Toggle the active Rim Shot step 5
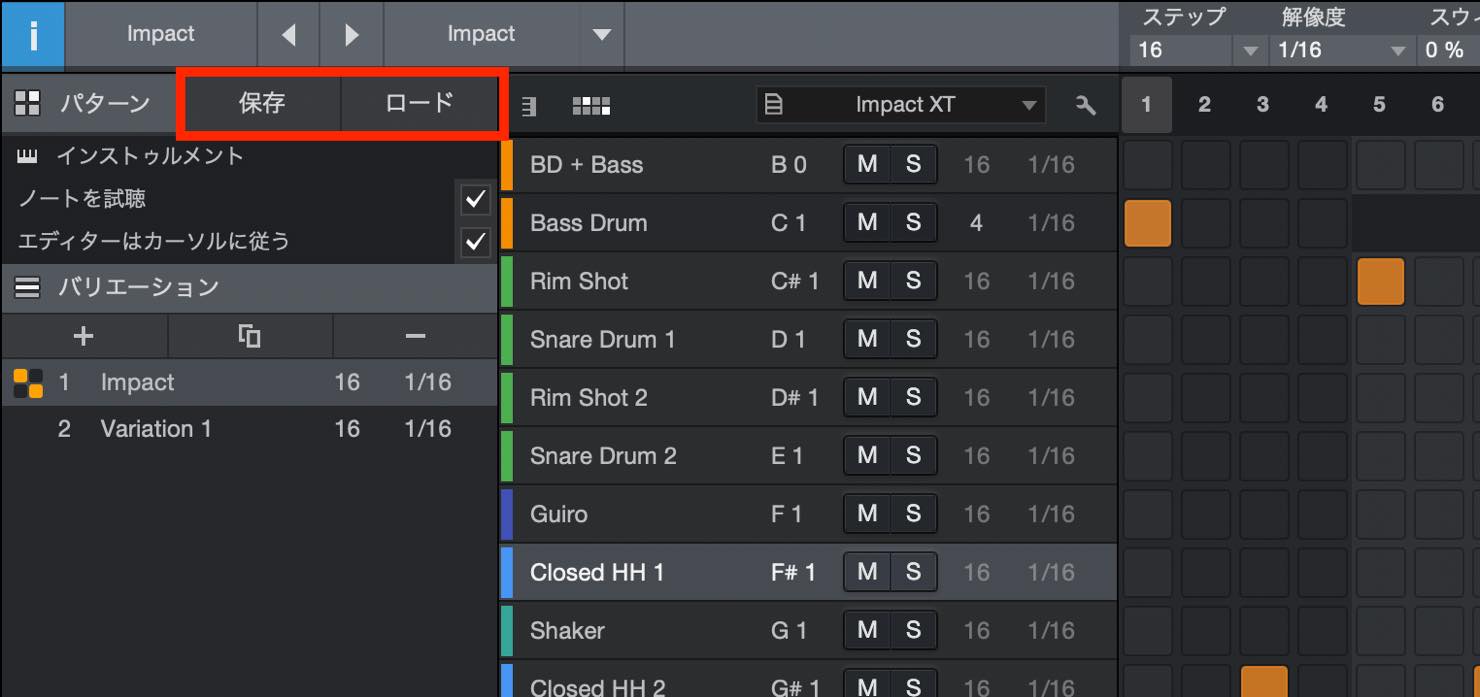Image resolution: width=1480 pixels, height=697 pixels. coord(1380,281)
